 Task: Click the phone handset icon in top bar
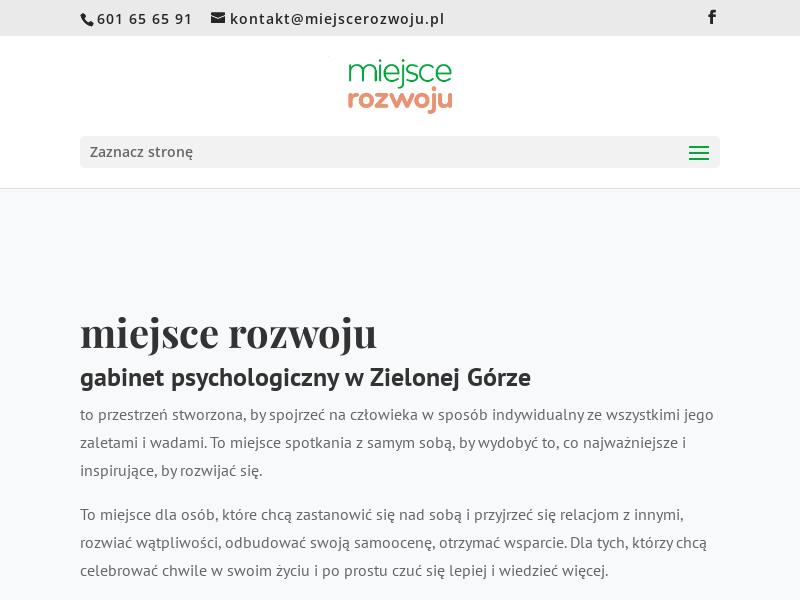(x=87, y=18)
